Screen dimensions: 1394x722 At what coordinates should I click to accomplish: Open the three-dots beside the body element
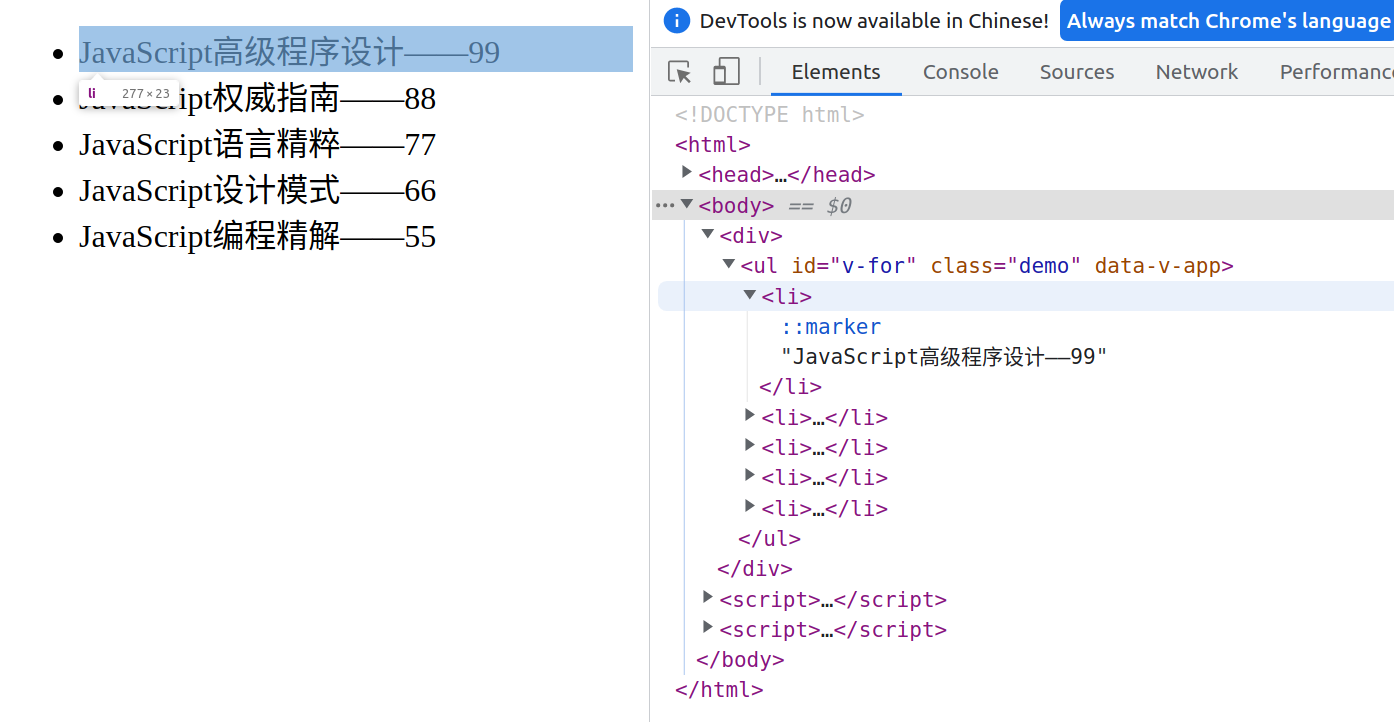point(665,205)
